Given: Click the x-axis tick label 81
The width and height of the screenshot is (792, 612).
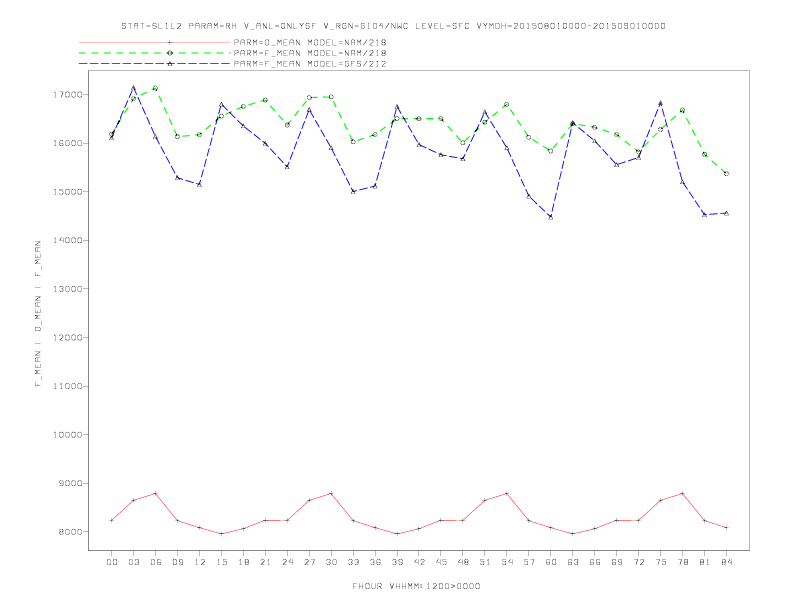Looking at the screenshot, I should [705, 562].
